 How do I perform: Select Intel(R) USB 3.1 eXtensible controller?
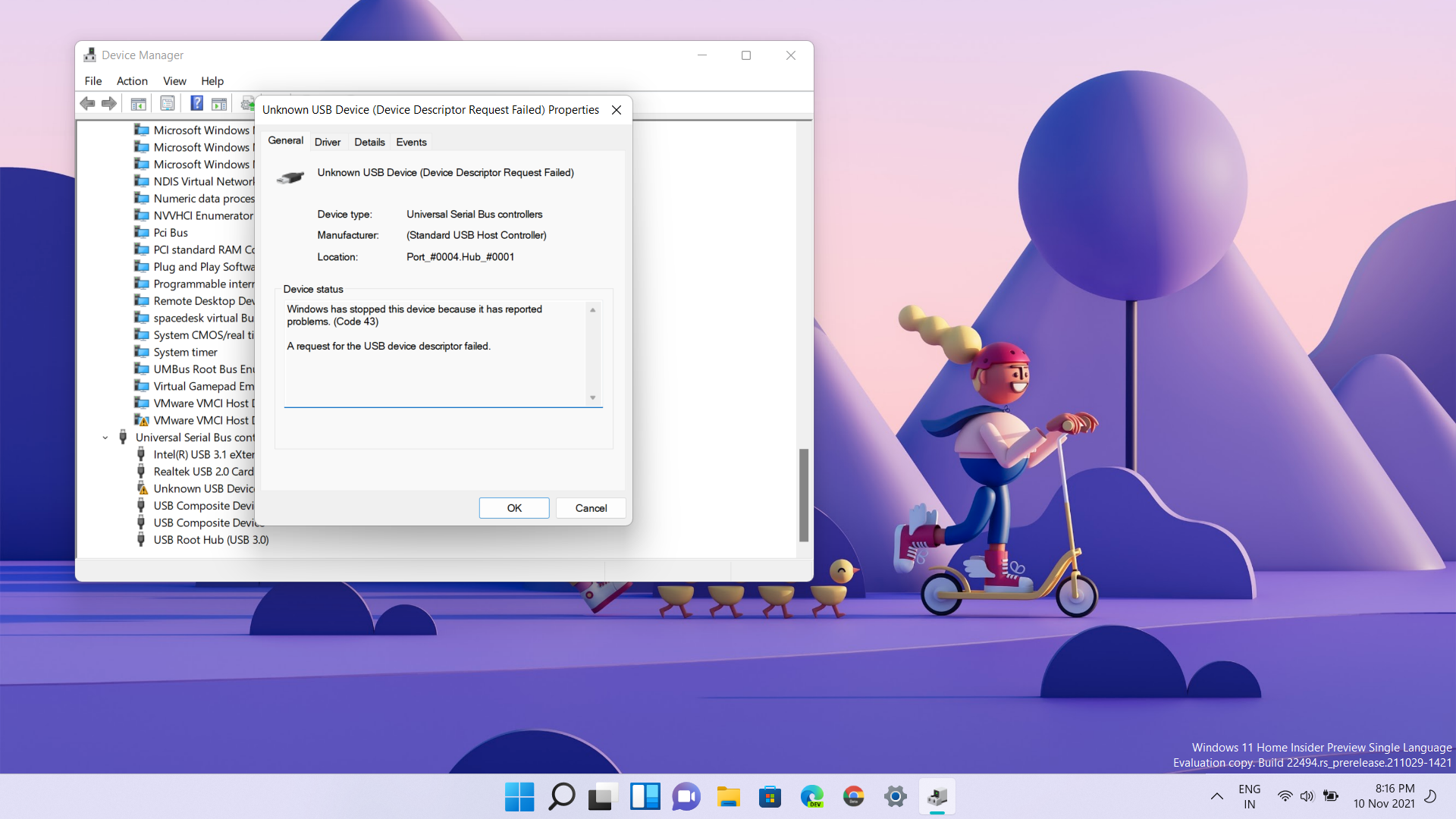coord(196,454)
